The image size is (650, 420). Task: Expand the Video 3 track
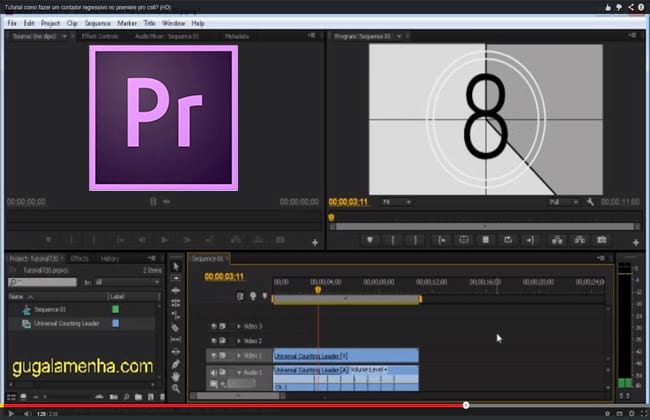click(239, 326)
